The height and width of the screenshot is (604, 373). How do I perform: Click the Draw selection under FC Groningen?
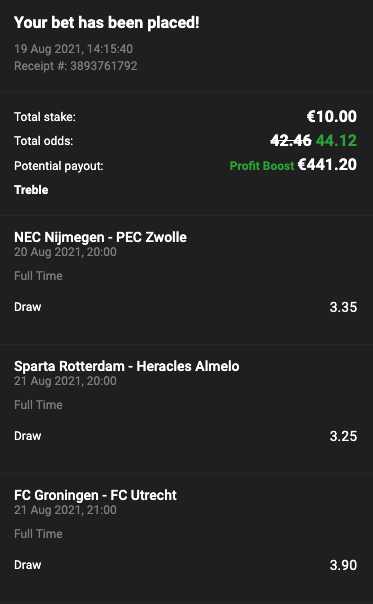(x=28, y=565)
